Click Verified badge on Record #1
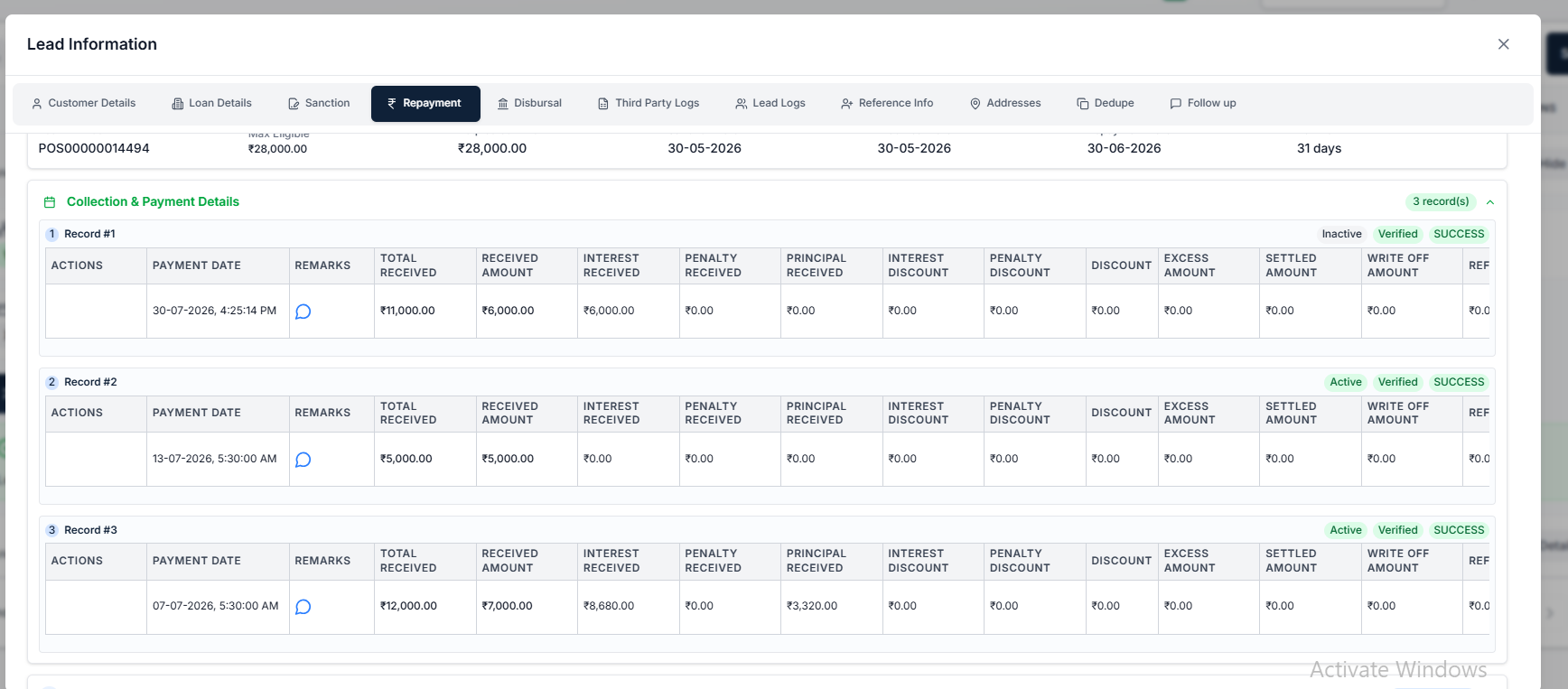 [1397, 234]
